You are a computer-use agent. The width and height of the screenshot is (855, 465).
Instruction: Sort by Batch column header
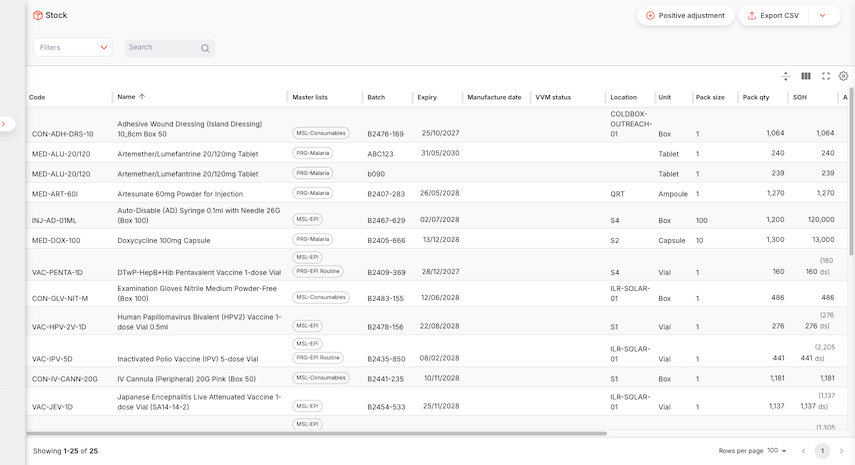(376, 97)
